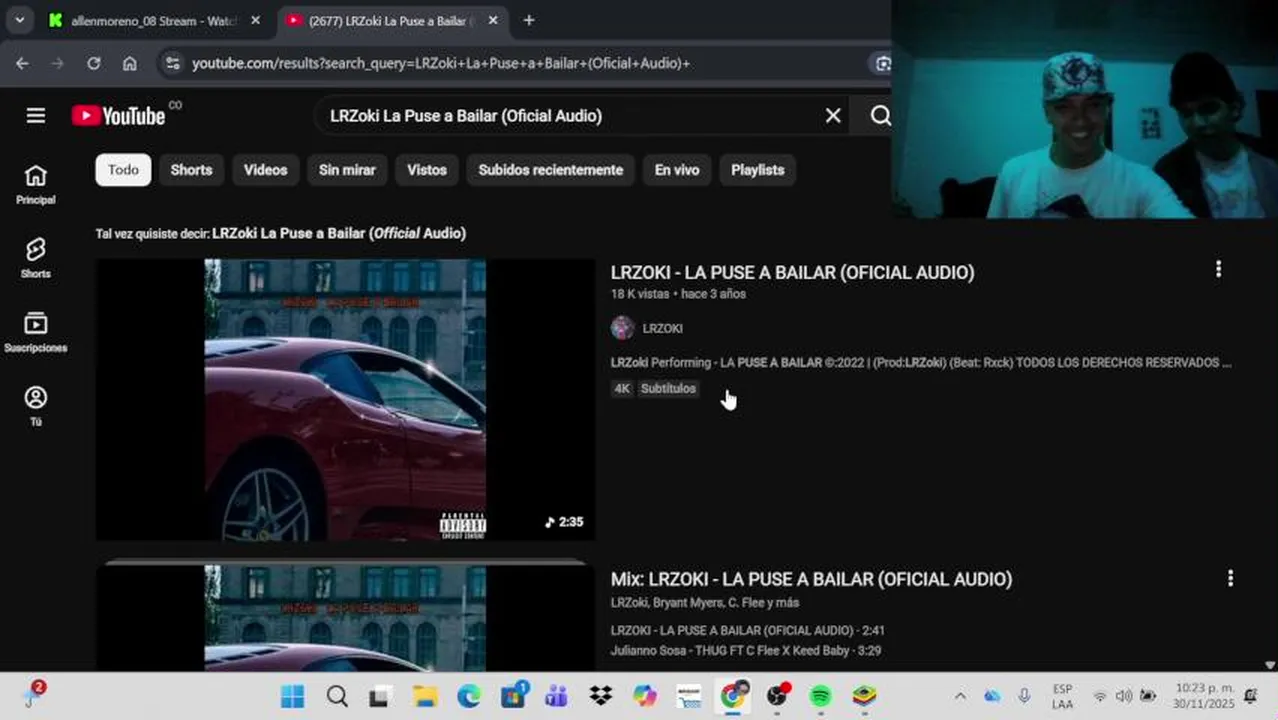Open options menu for the Mix result

[x=1230, y=578]
